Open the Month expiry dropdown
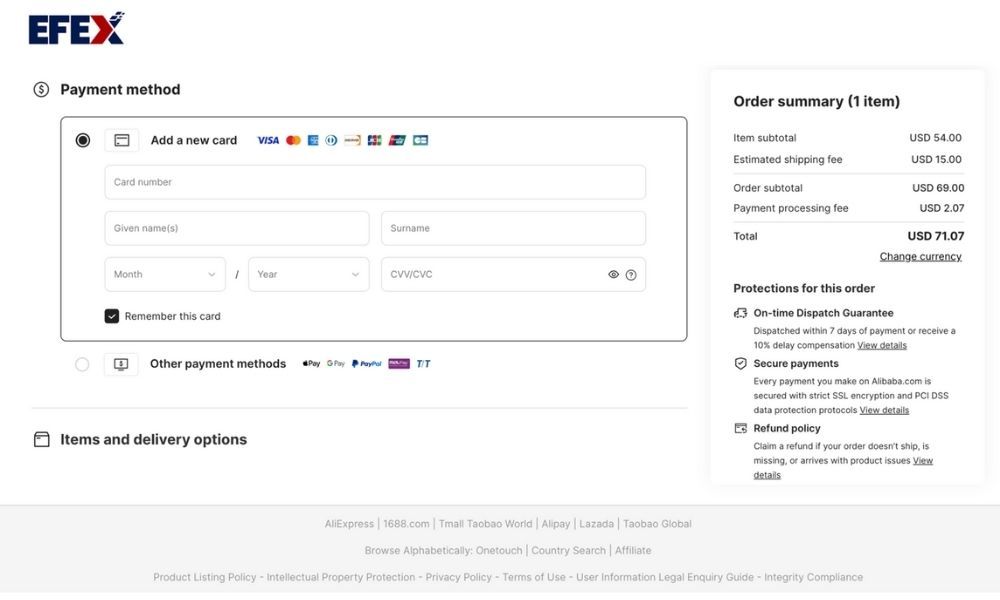The width and height of the screenshot is (1000, 600). click(x=165, y=274)
